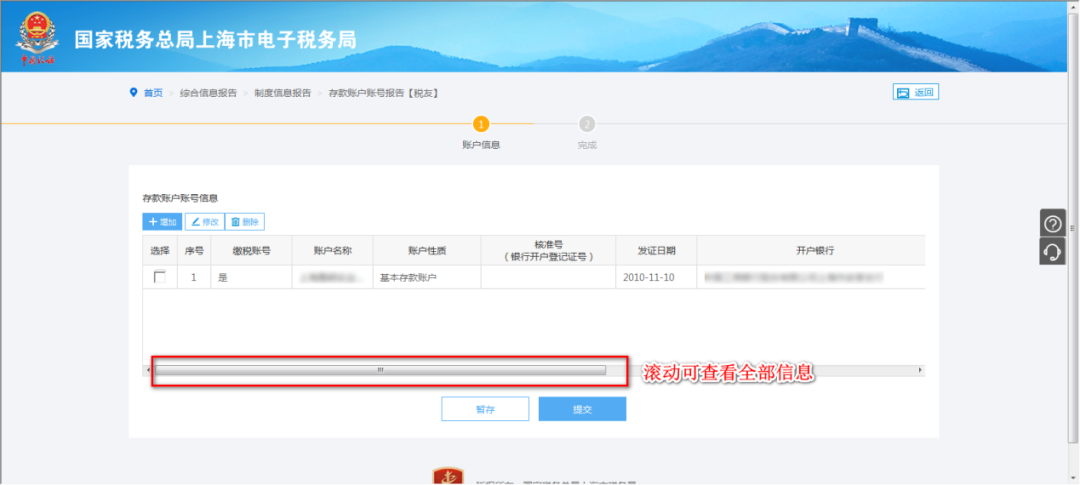Click the home location pin icon

[x=134, y=93]
